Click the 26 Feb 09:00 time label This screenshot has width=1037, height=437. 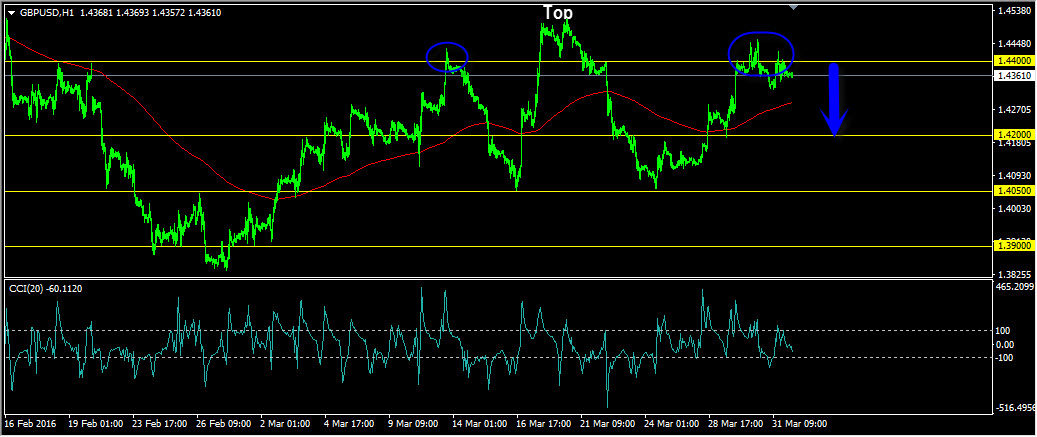tap(223, 423)
